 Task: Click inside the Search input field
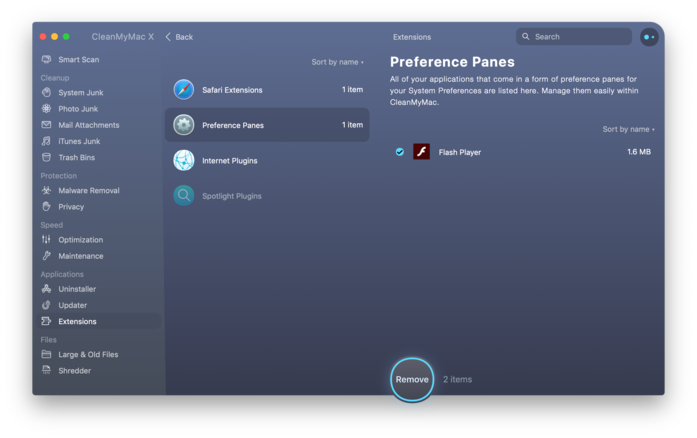574,36
